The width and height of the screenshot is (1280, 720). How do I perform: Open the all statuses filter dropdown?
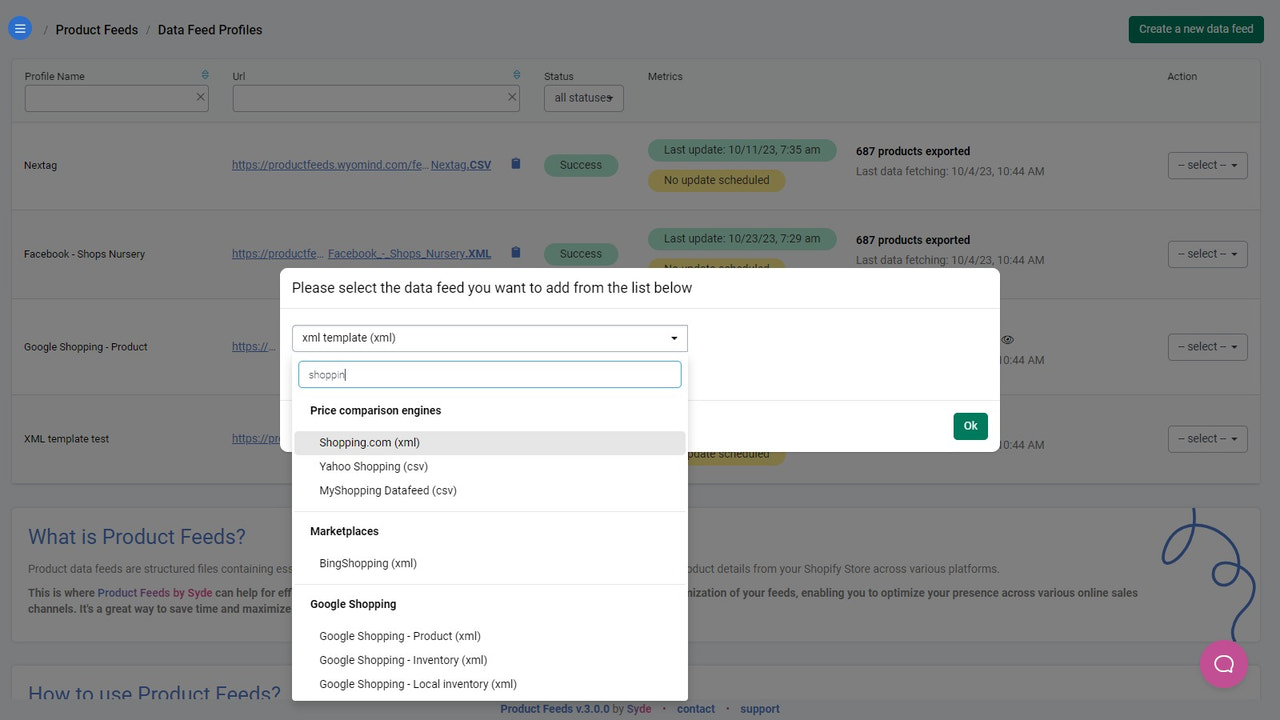(x=583, y=97)
